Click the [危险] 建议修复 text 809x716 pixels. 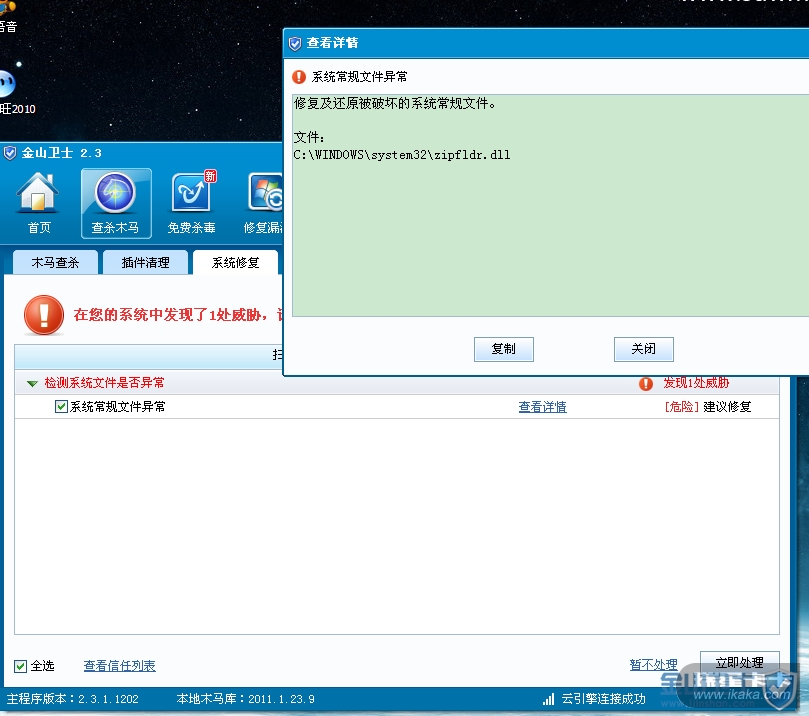click(x=707, y=406)
